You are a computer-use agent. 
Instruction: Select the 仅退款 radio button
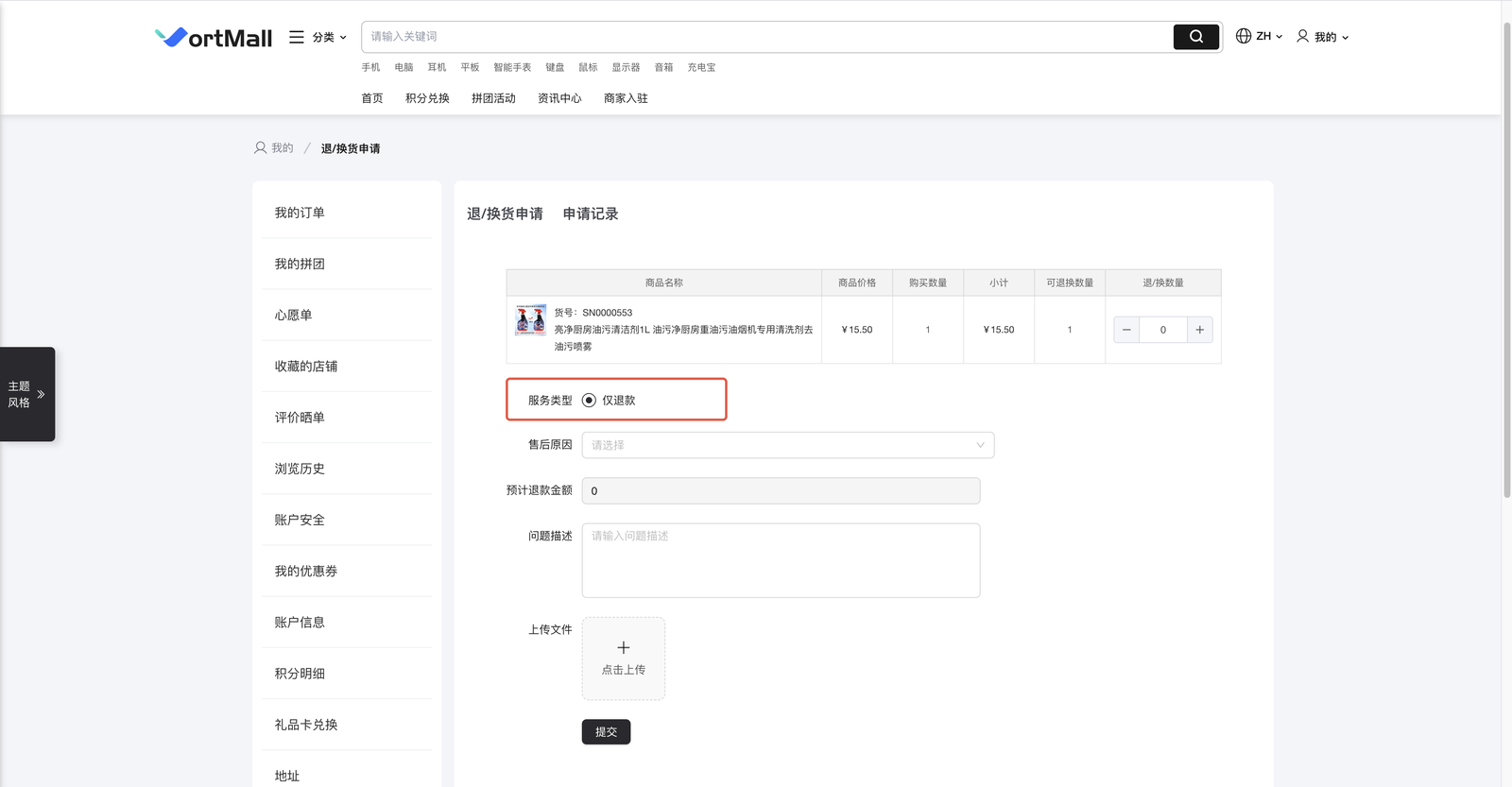click(589, 401)
